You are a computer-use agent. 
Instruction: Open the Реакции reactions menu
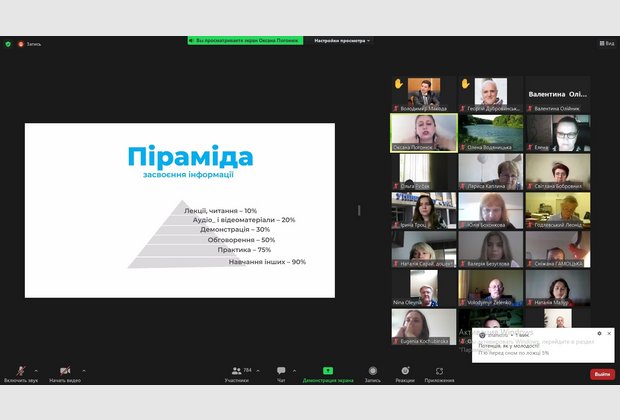[x=404, y=371]
